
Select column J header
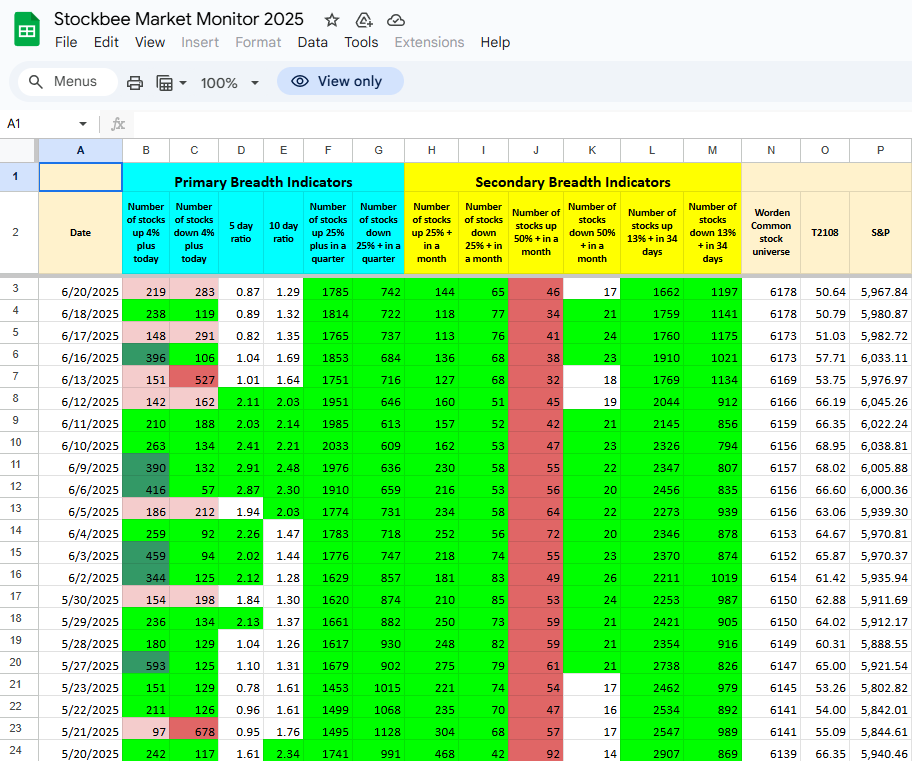coord(536,151)
